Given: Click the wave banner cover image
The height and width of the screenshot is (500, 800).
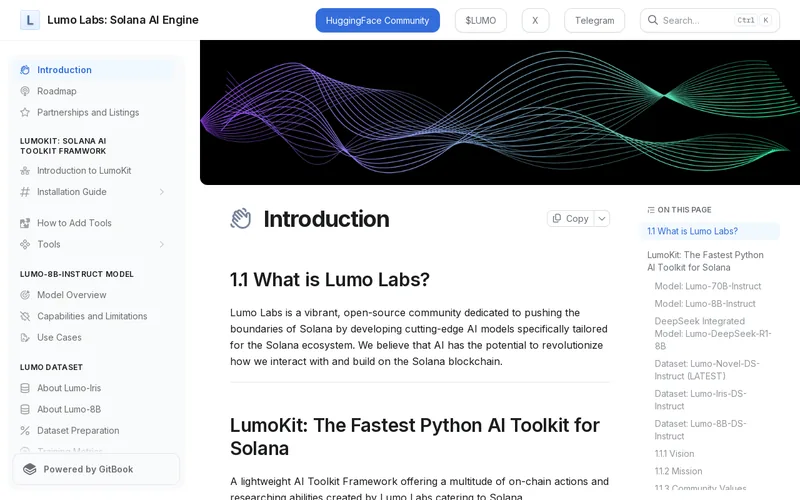Looking at the screenshot, I should (500, 112).
